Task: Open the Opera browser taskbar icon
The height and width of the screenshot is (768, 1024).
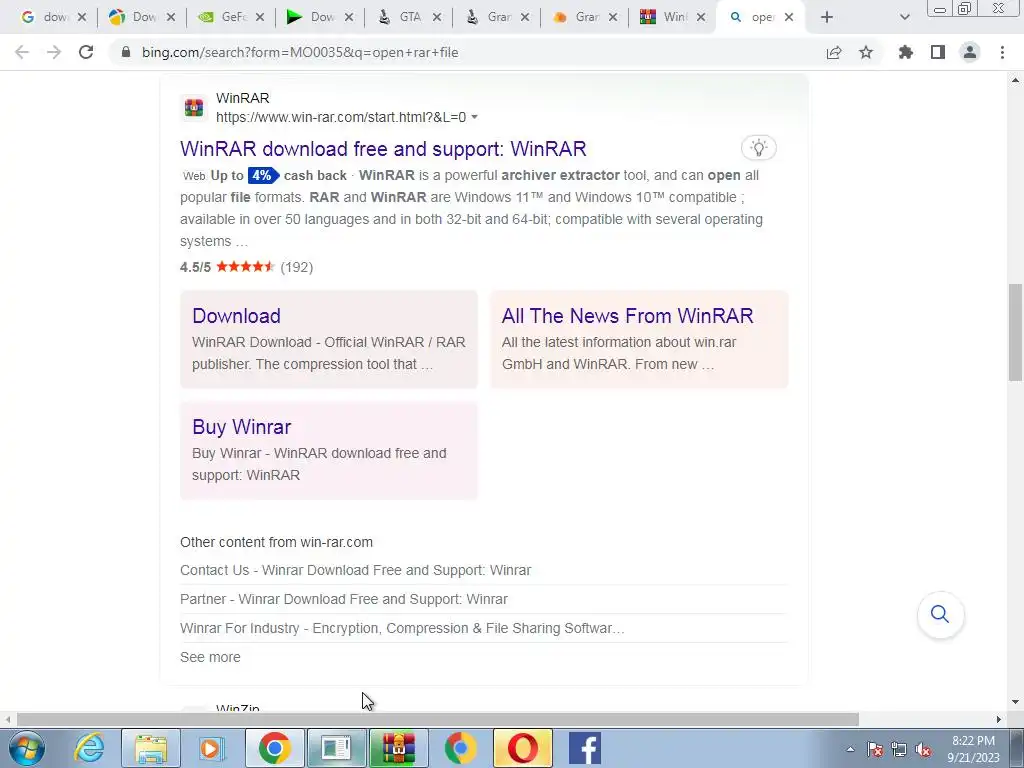Action: [522, 748]
